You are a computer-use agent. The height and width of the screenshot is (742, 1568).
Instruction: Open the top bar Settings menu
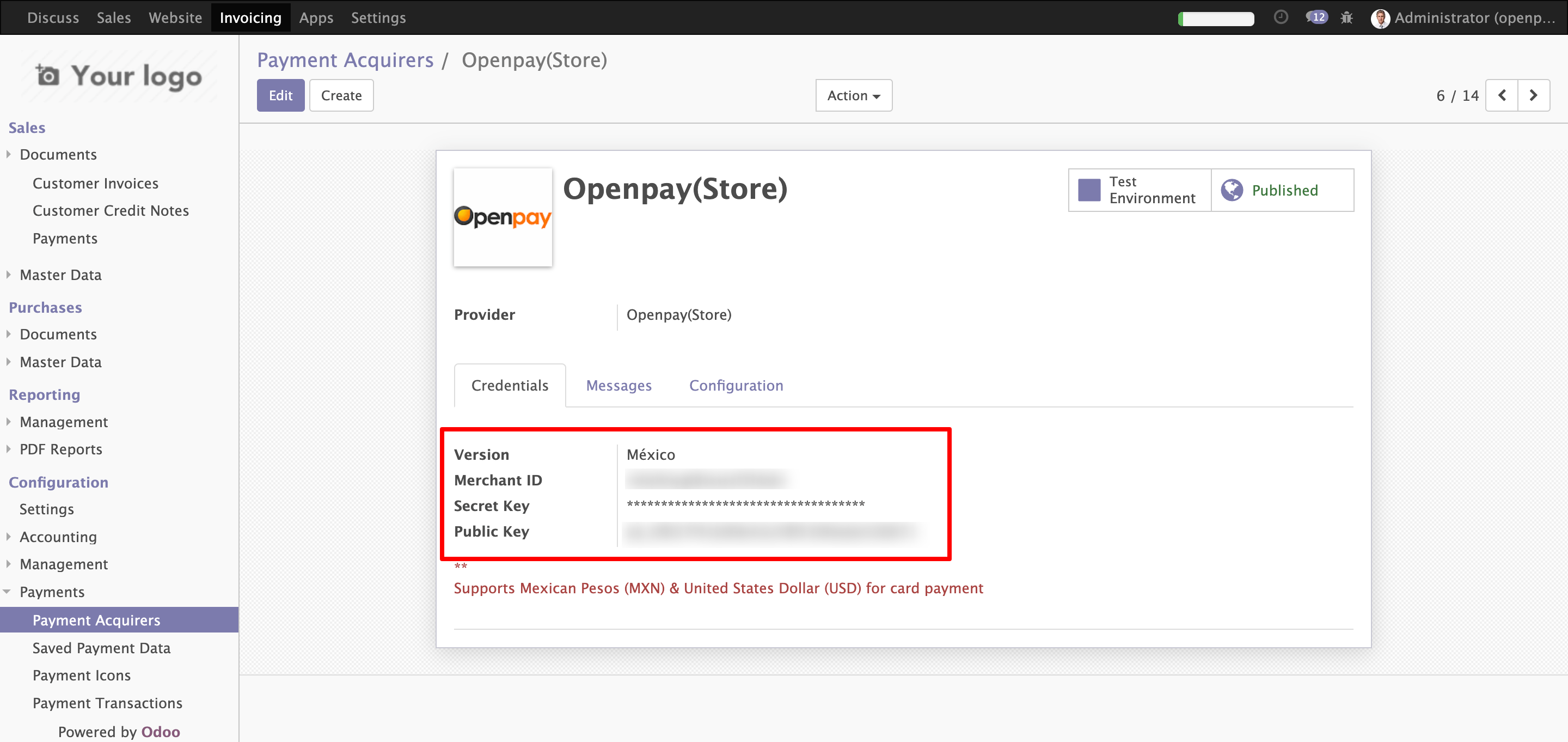pos(378,17)
